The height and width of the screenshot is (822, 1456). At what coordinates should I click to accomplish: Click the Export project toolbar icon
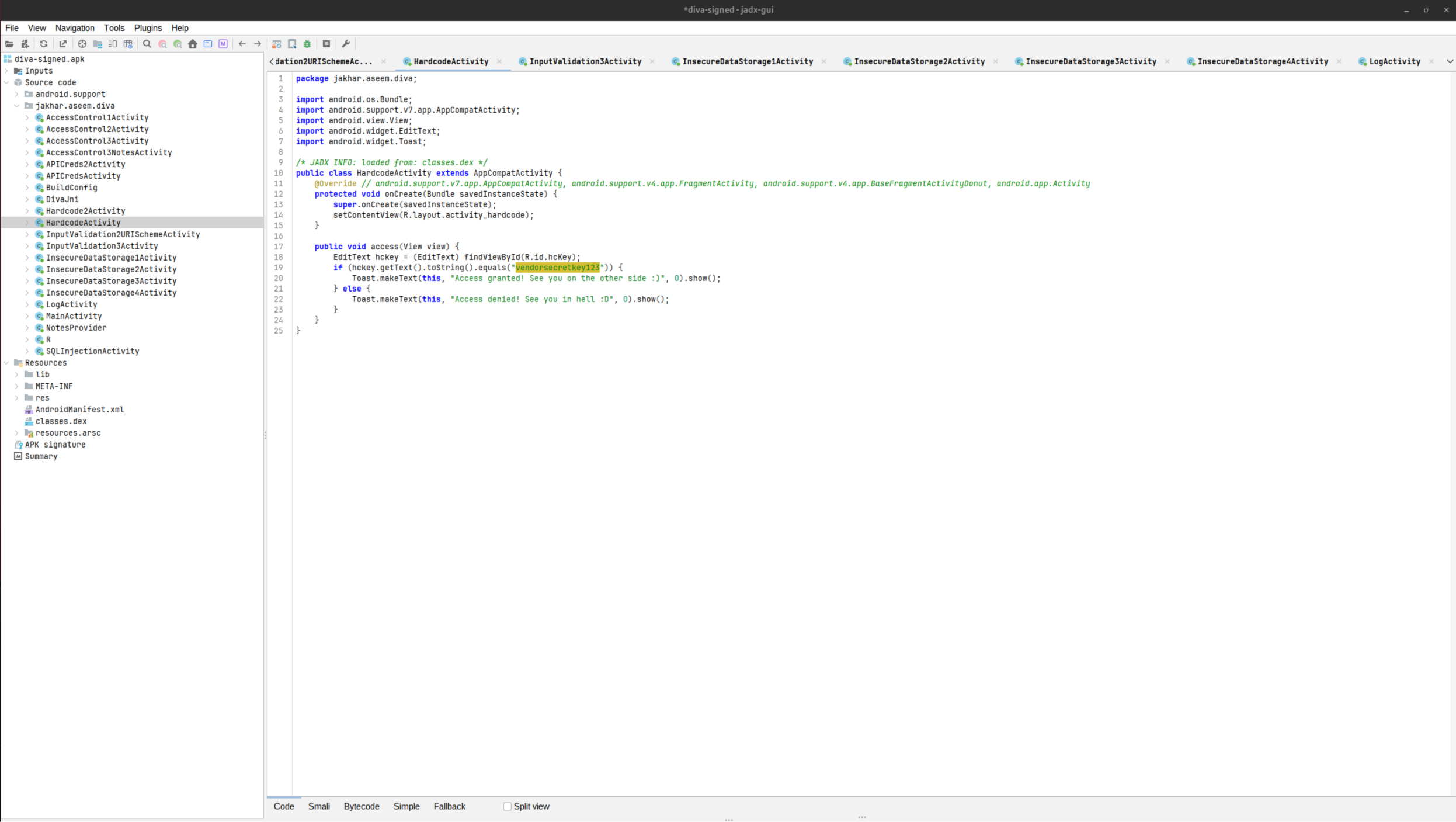click(x=63, y=44)
